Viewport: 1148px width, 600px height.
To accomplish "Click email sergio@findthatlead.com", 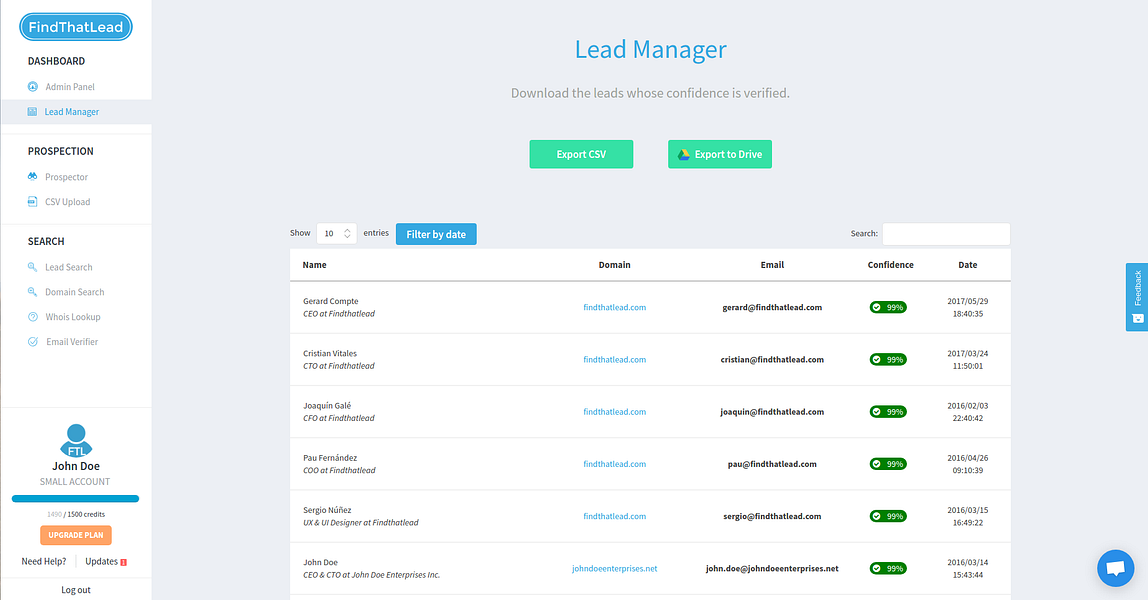I will click(772, 516).
